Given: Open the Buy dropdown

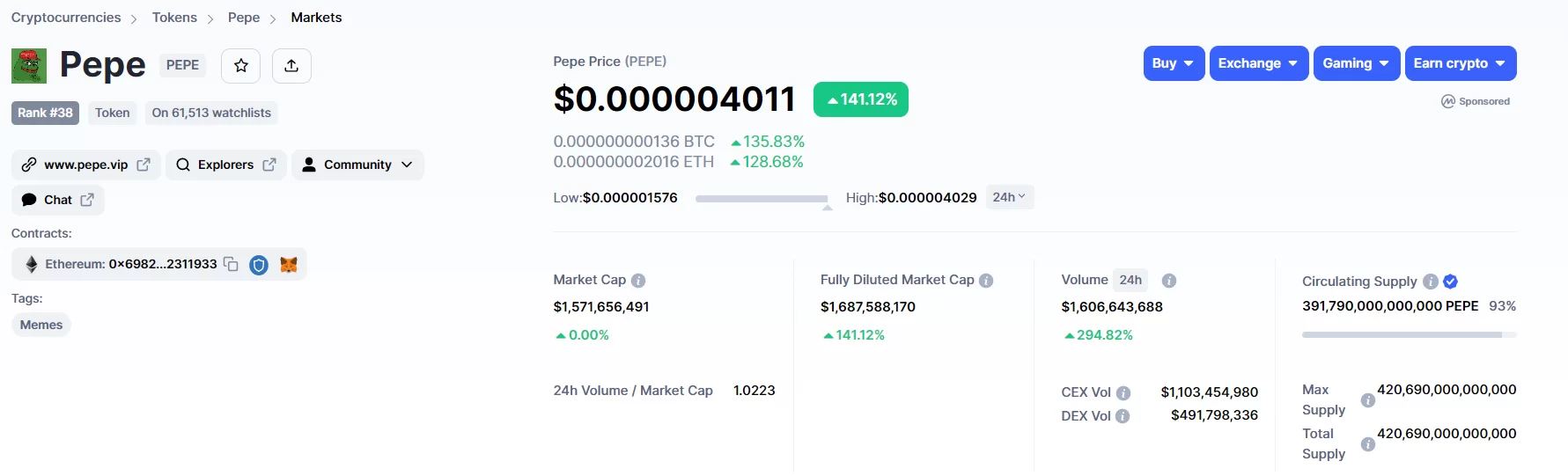Looking at the screenshot, I should [x=1174, y=63].
